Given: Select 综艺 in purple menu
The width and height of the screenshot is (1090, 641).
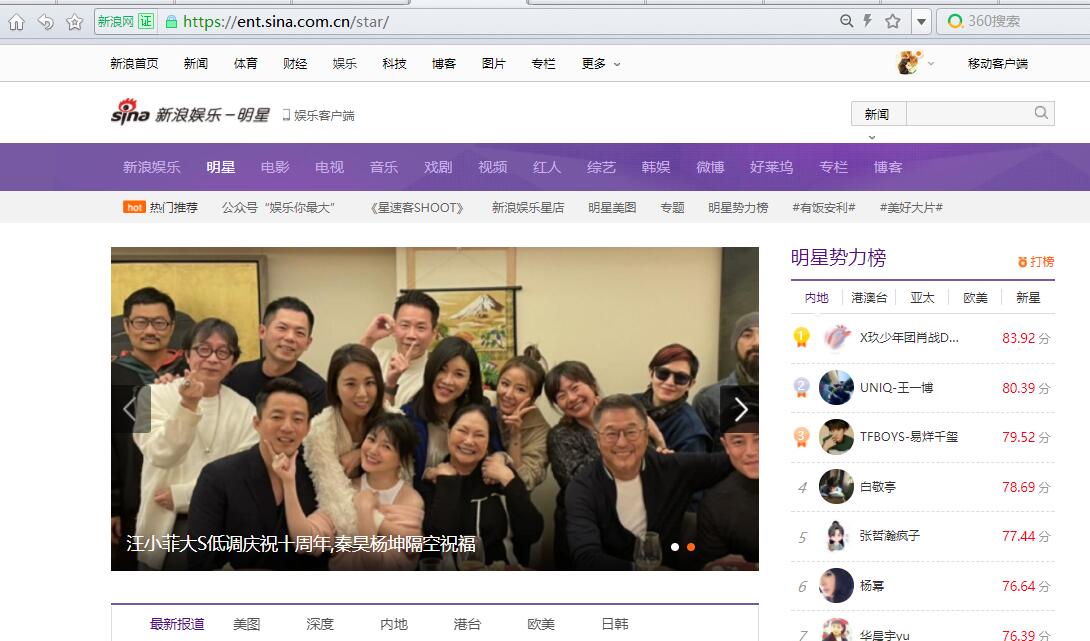Looking at the screenshot, I should click(601, 167).
